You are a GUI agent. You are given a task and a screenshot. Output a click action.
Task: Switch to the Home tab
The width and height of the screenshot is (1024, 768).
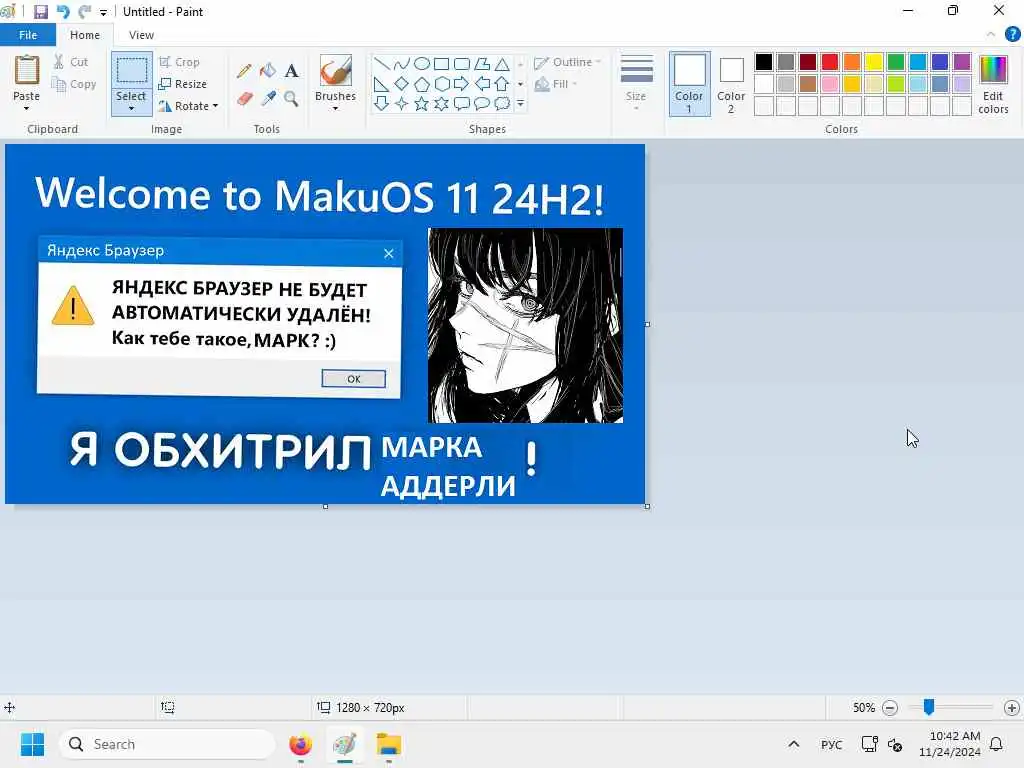click(x=85, y=35)
